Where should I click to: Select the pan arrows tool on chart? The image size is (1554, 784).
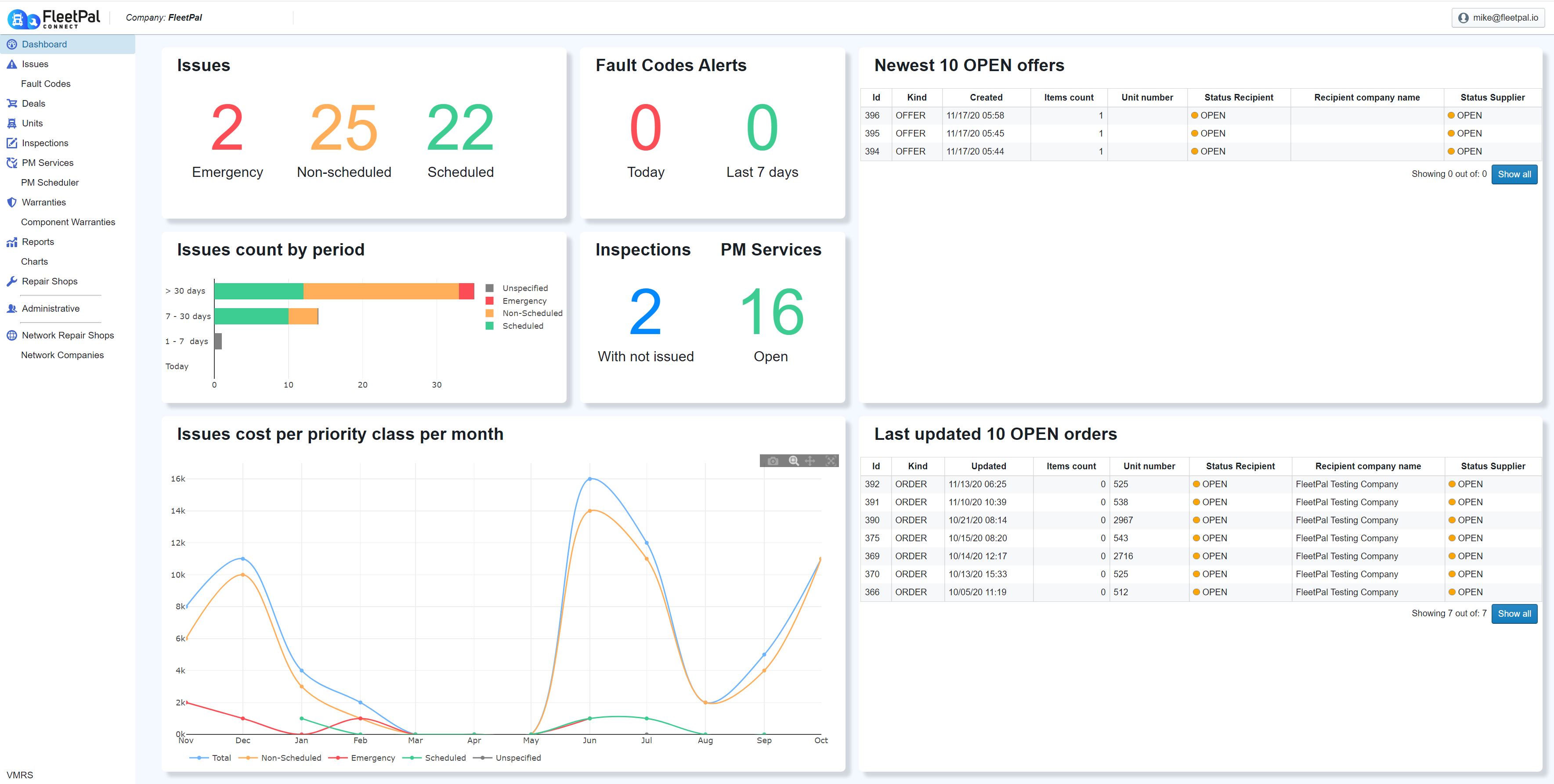(810, 461)
